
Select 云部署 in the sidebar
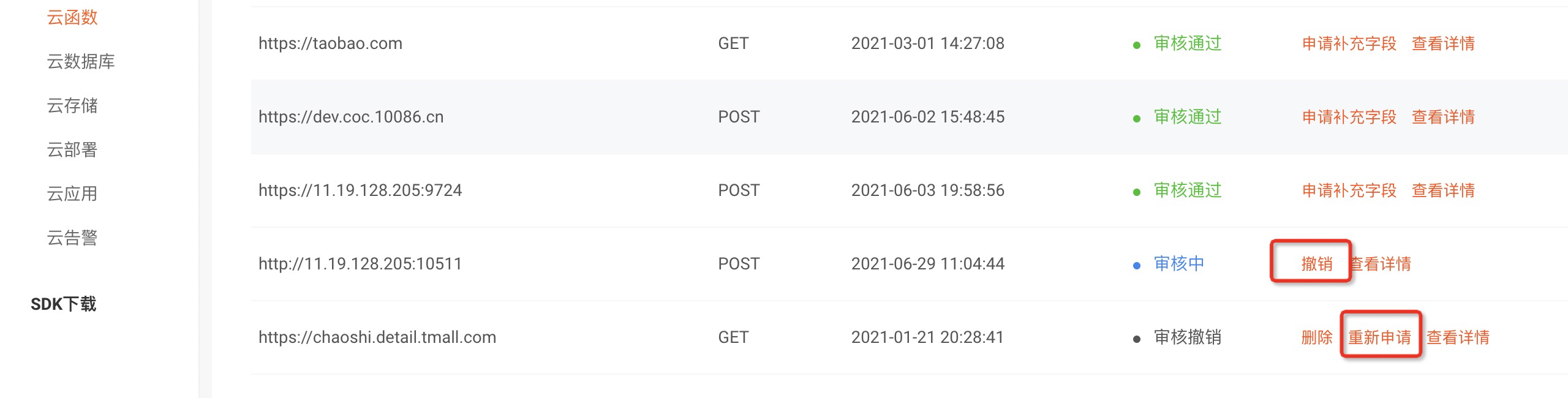pyautogui.click(x=72, y=150)
